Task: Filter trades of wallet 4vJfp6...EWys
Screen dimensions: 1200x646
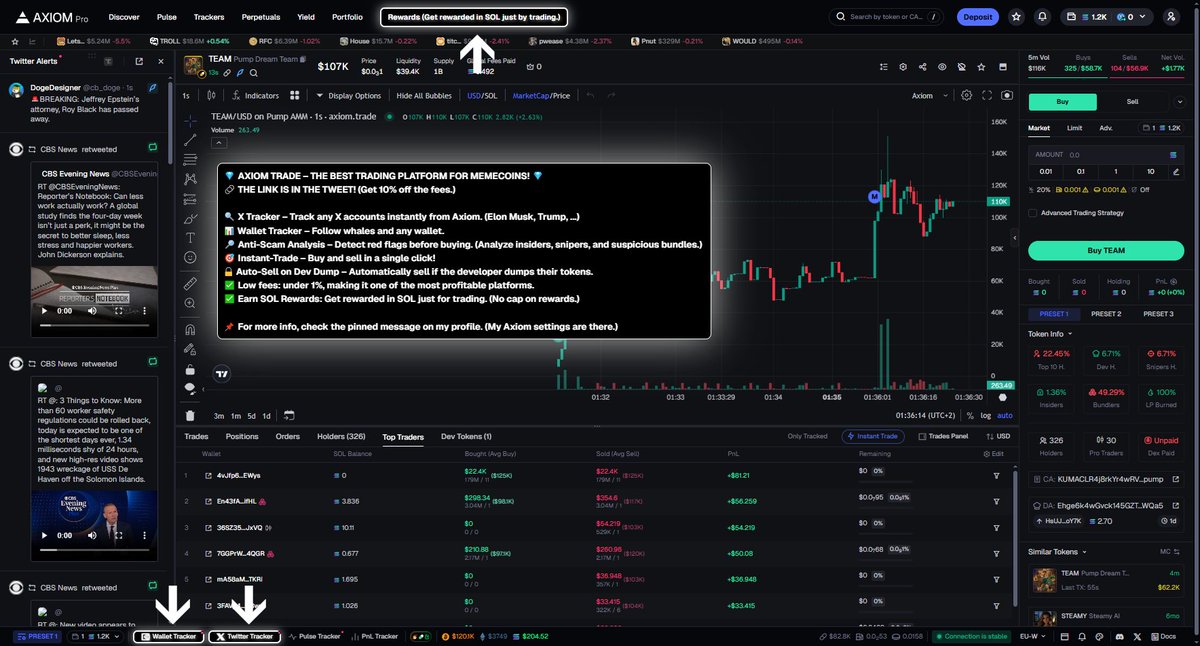Action: tap(996, 475)
